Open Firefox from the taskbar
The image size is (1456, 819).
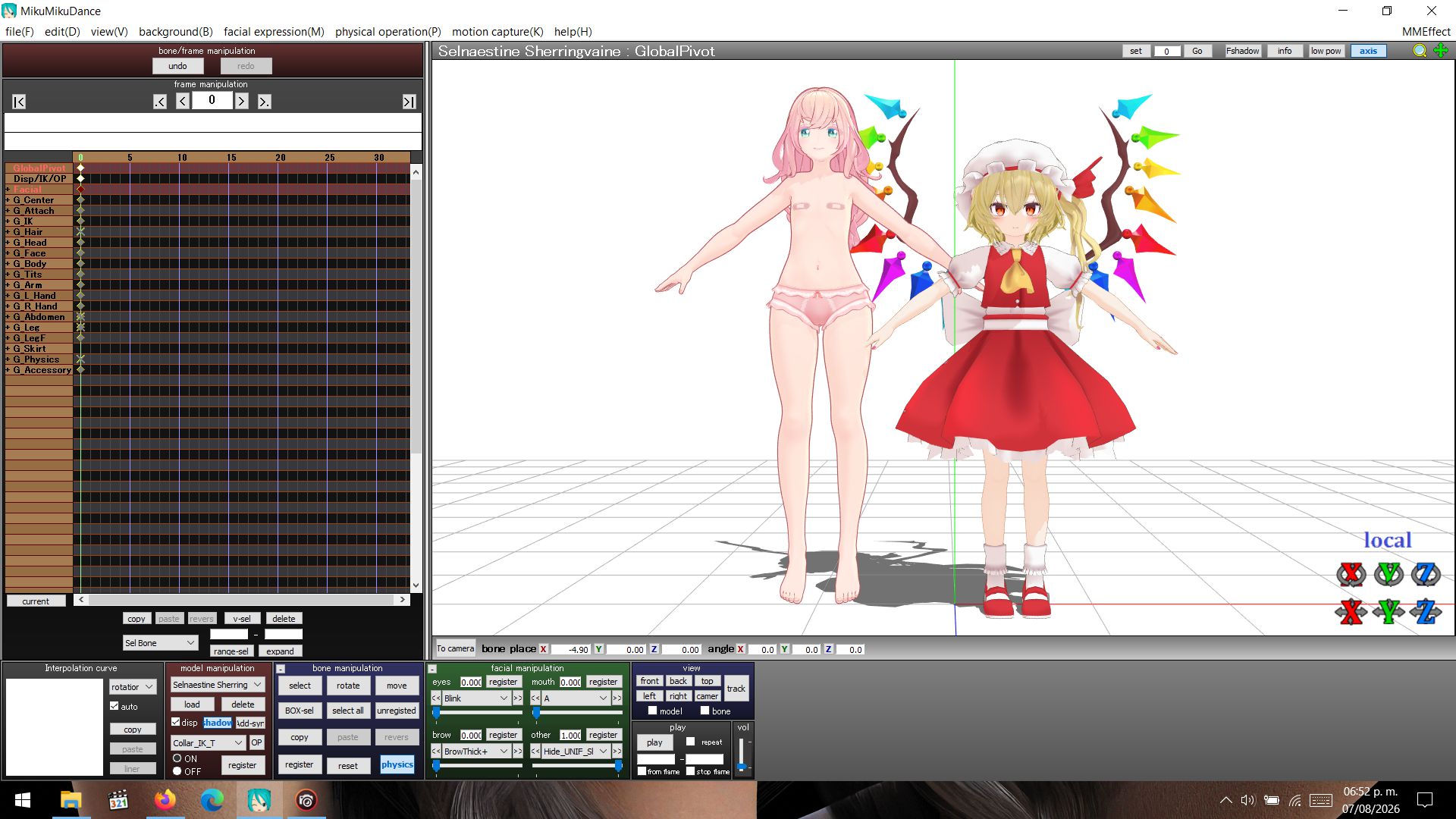click(165, 800)
